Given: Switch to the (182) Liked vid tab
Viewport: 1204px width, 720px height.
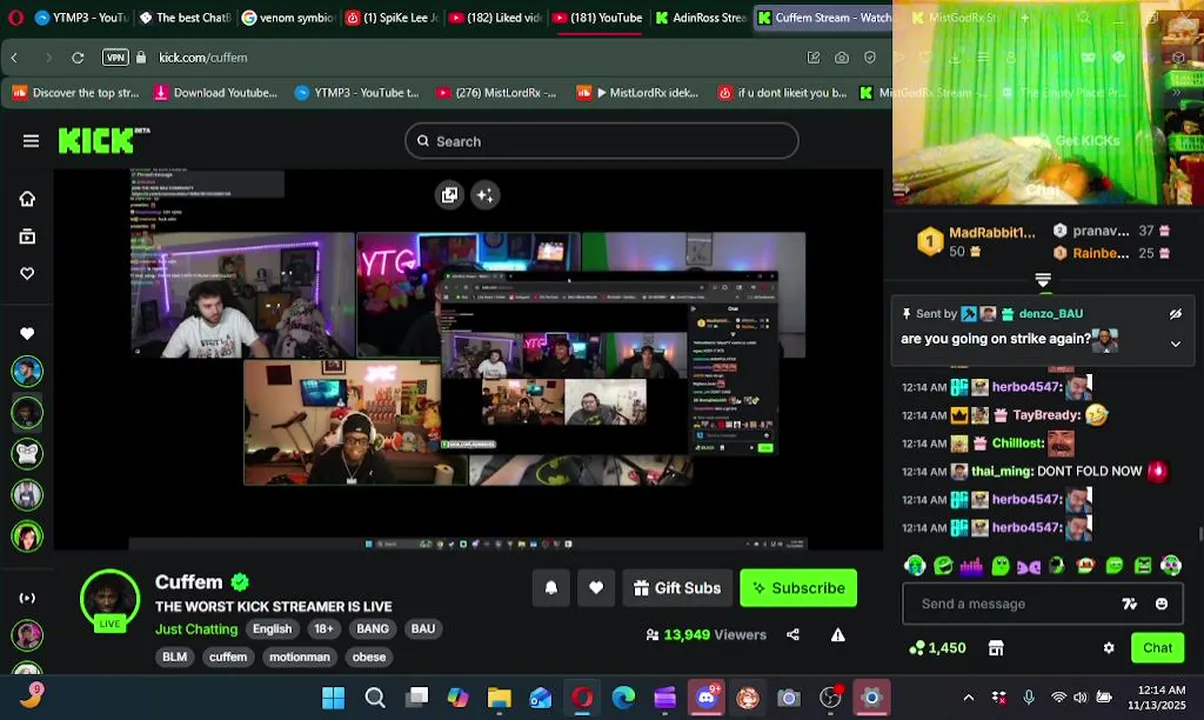Looking at the screenshot, I should 495,17.
